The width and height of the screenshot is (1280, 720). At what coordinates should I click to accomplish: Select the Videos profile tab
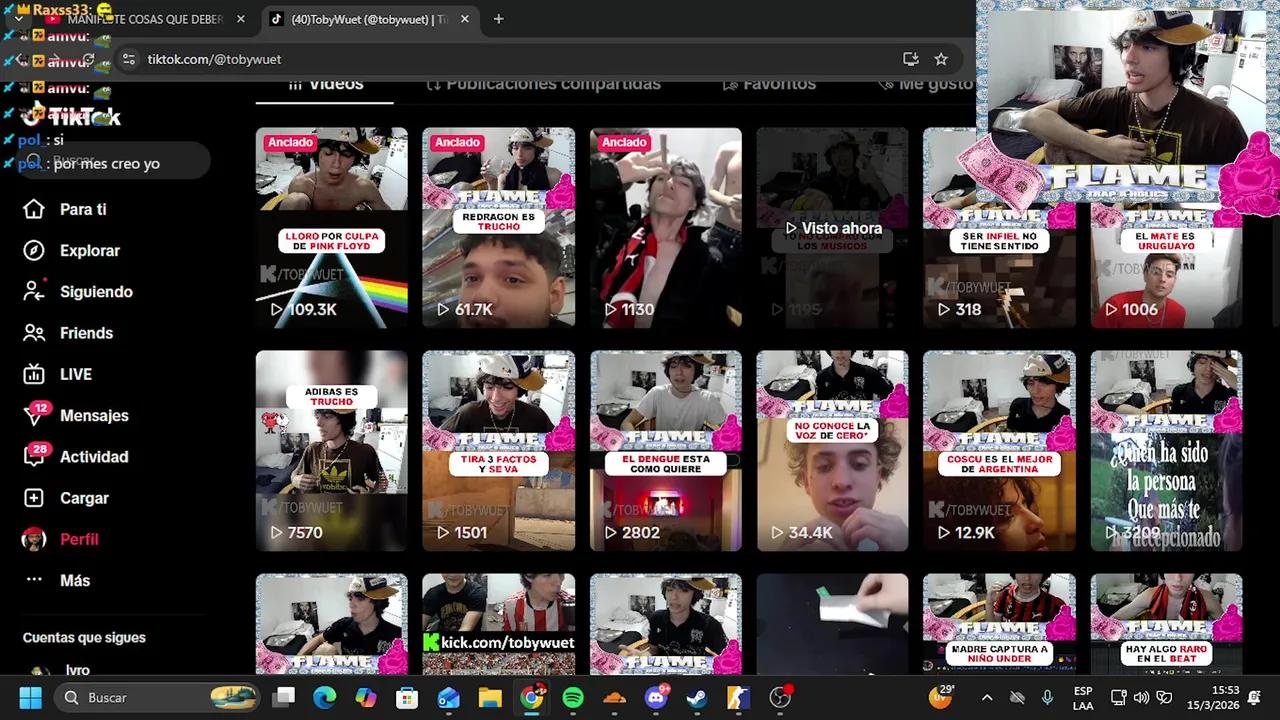coord(325,84)
